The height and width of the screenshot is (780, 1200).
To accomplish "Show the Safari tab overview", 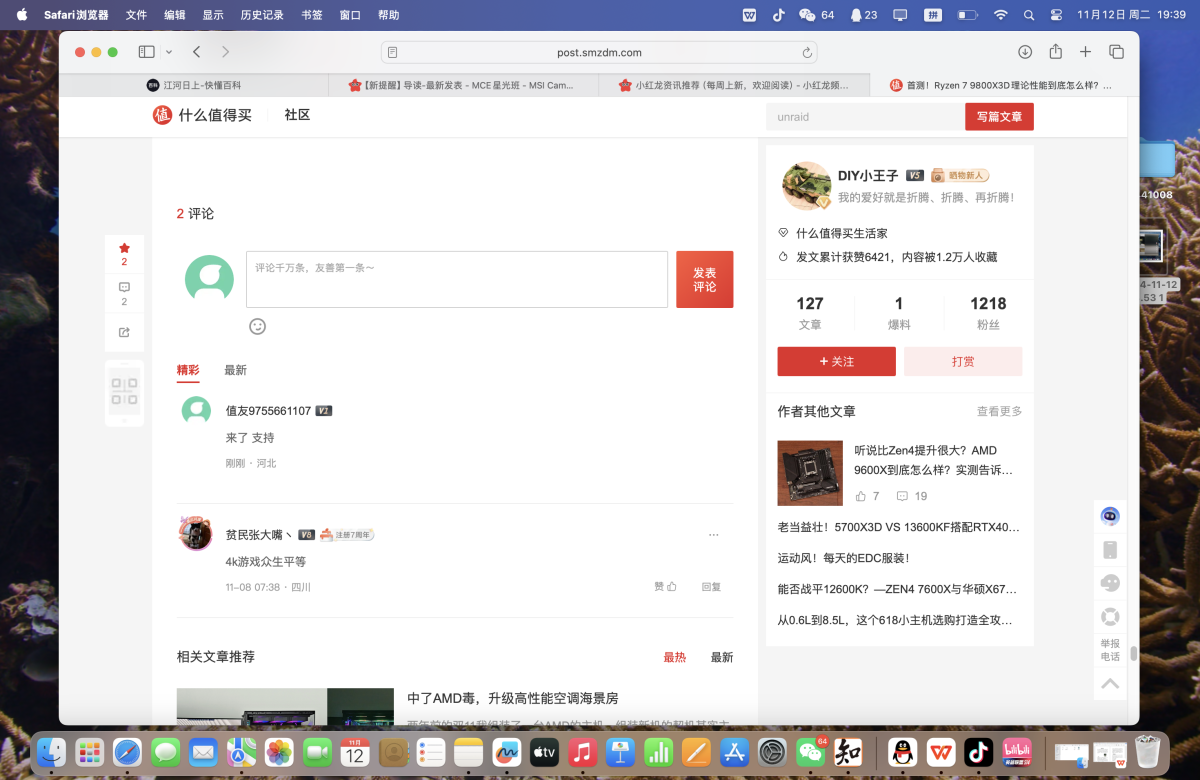I will 1116,52.
